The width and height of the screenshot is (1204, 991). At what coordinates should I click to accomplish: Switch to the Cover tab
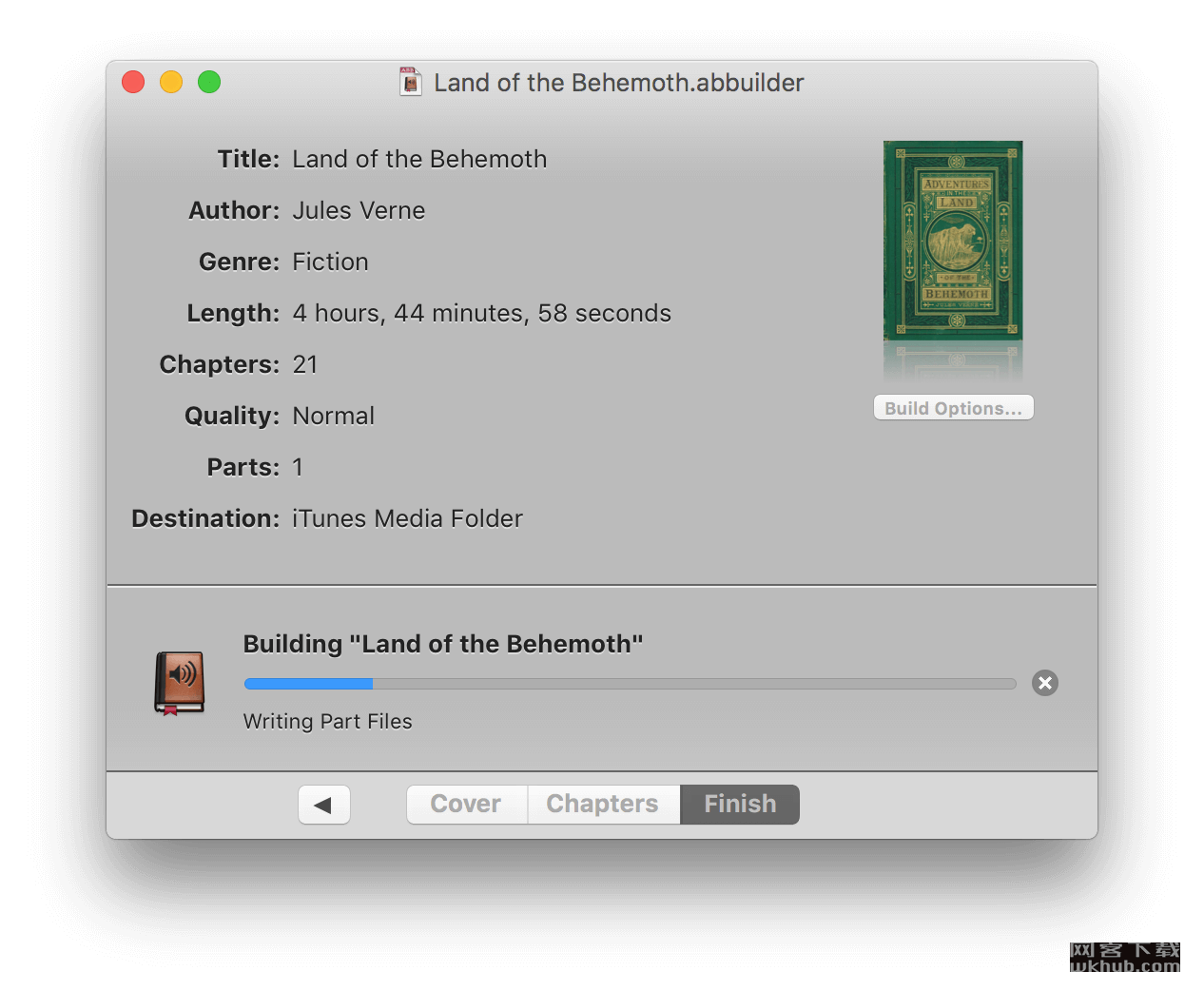coord(467,805)
